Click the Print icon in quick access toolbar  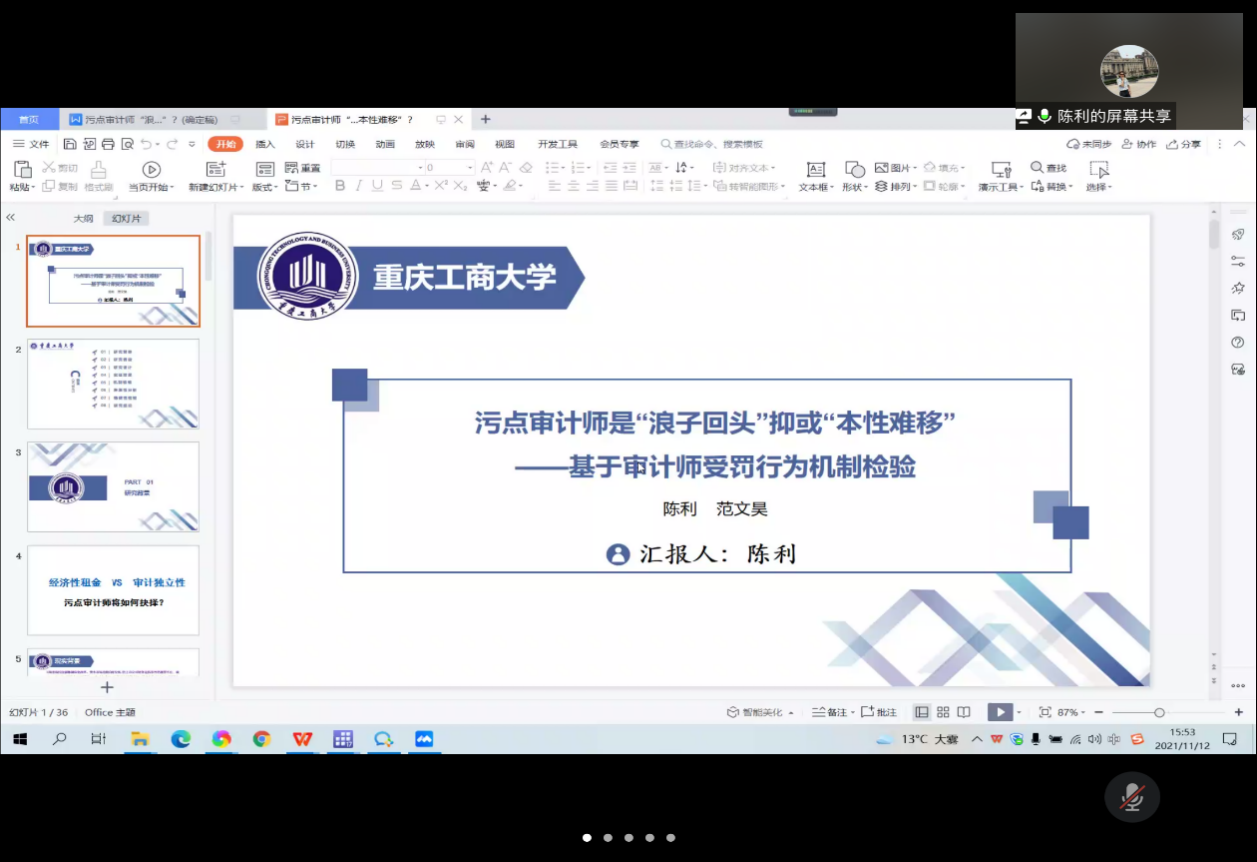(108, 144)
